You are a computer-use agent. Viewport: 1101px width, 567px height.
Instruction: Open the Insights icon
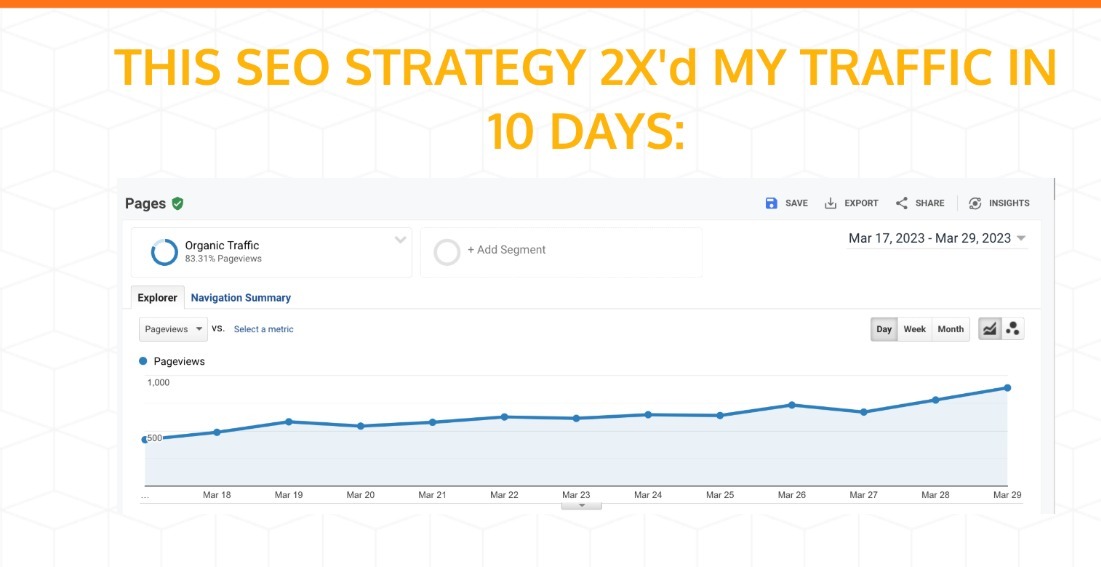975,203
